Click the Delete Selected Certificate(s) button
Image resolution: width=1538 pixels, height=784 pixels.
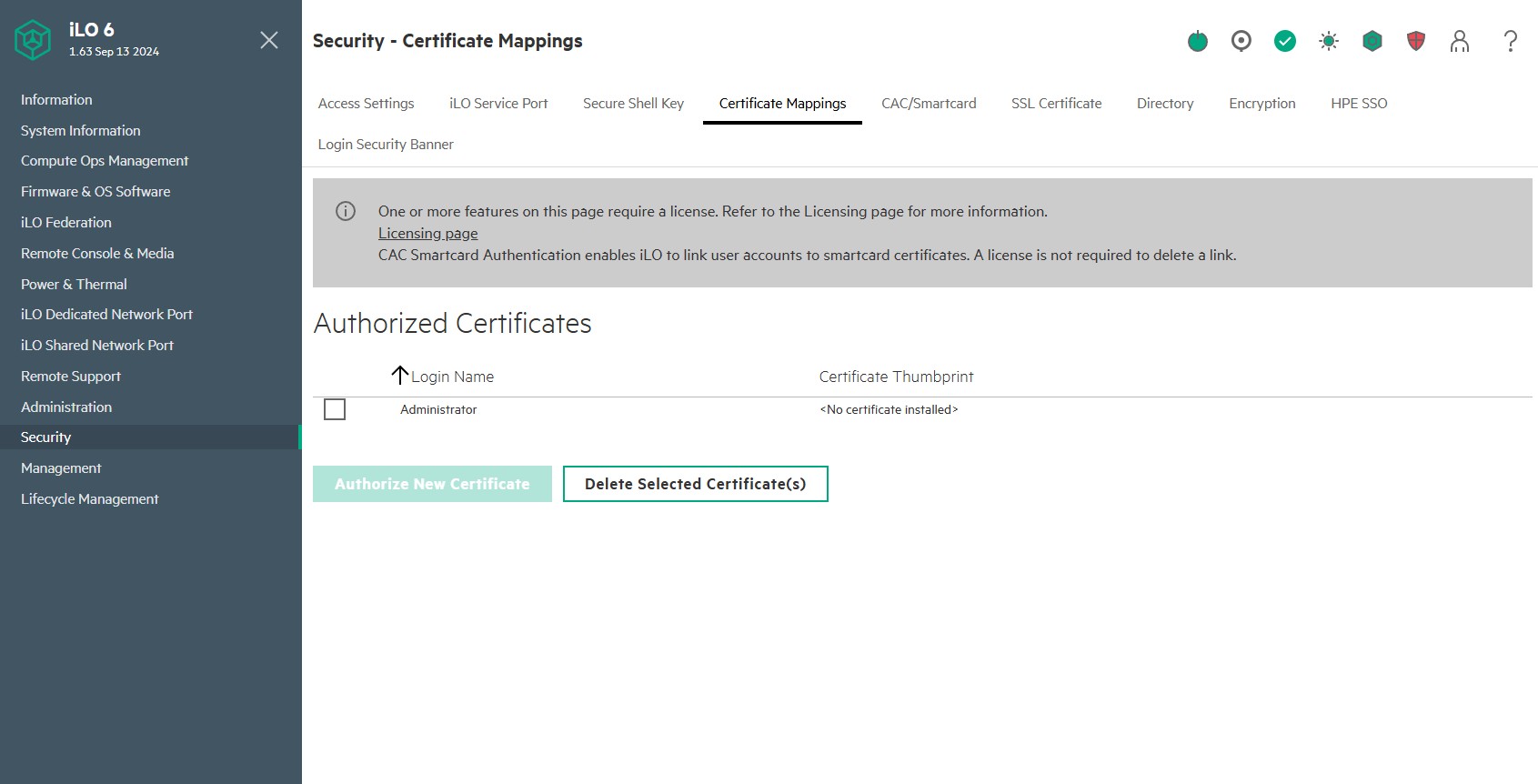pos(695,484)
